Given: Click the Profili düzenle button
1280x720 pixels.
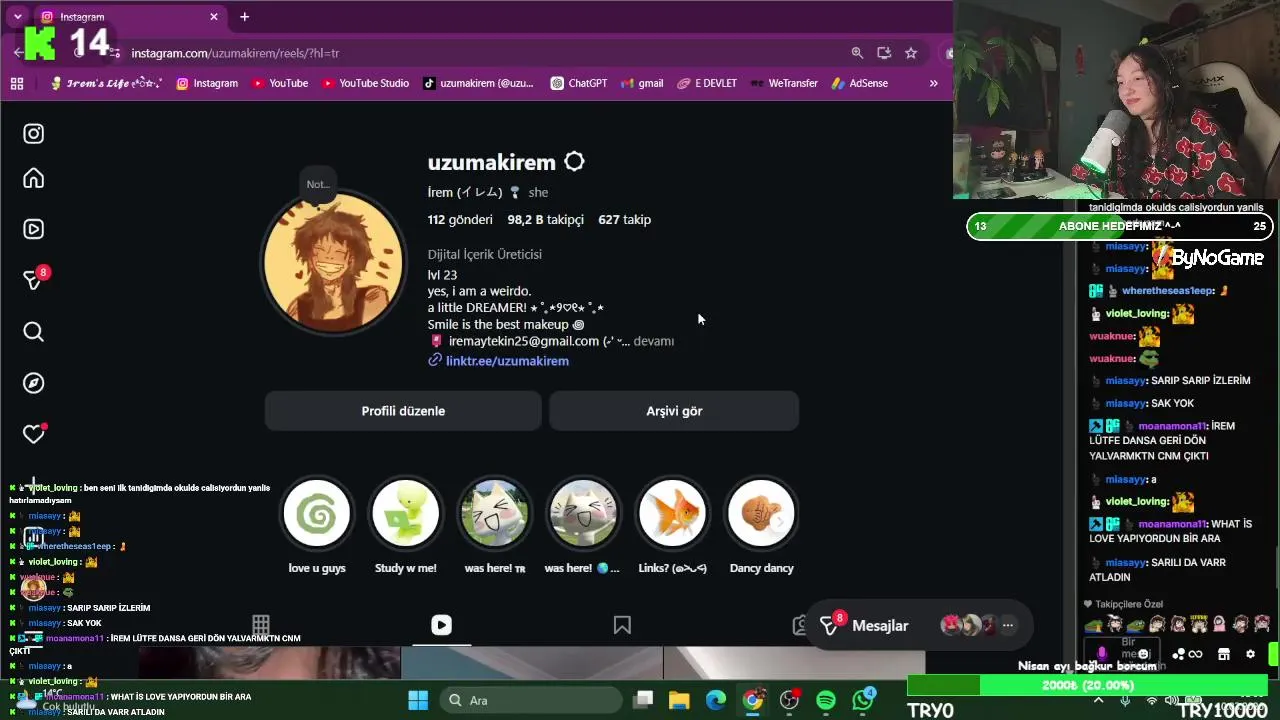Looking at the screenshot, I should pyautogui.click(x=403, y=411).
